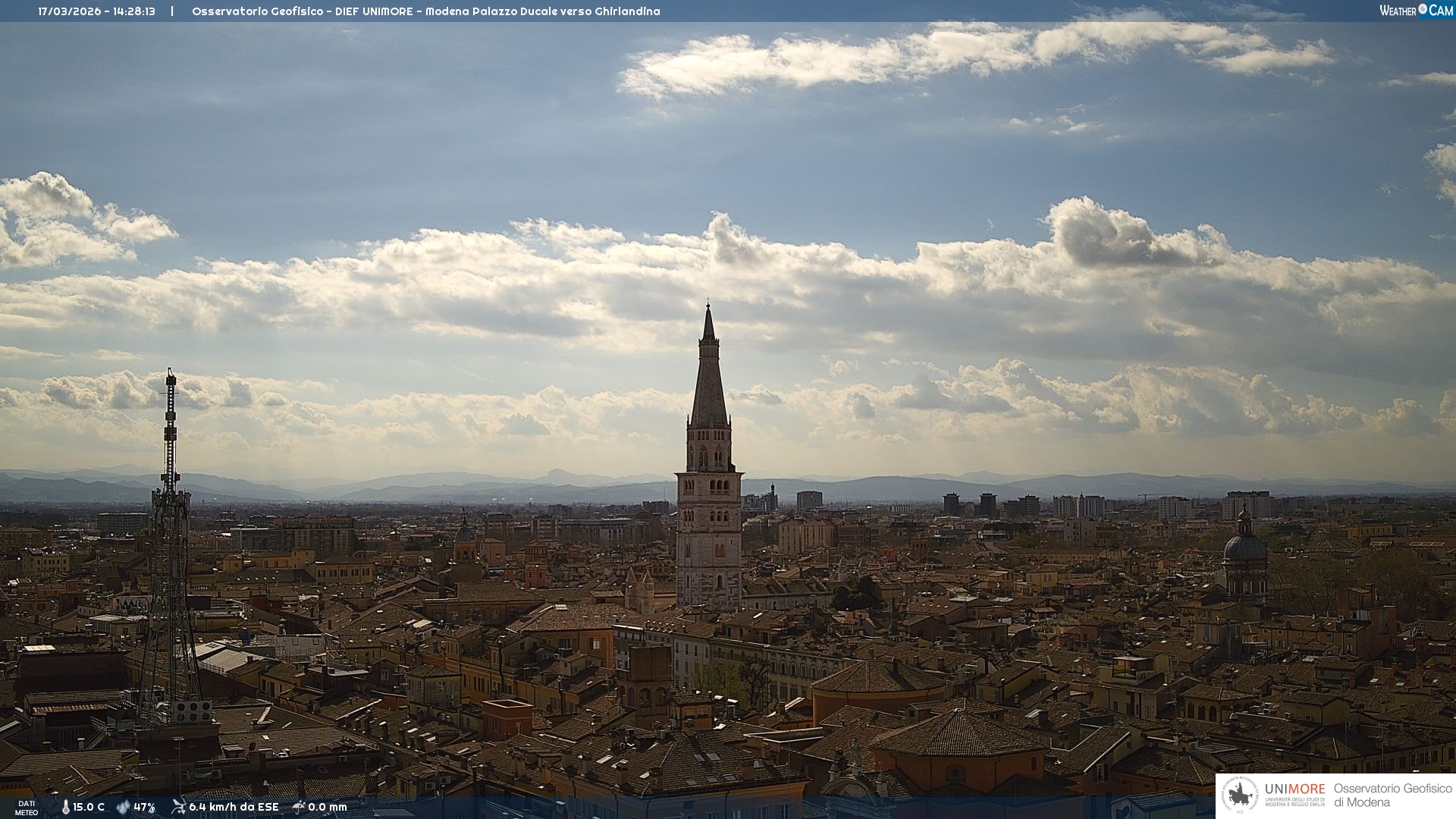Click the WeatherCam logo
The image size is (1456, 819).
point(1416,10)
